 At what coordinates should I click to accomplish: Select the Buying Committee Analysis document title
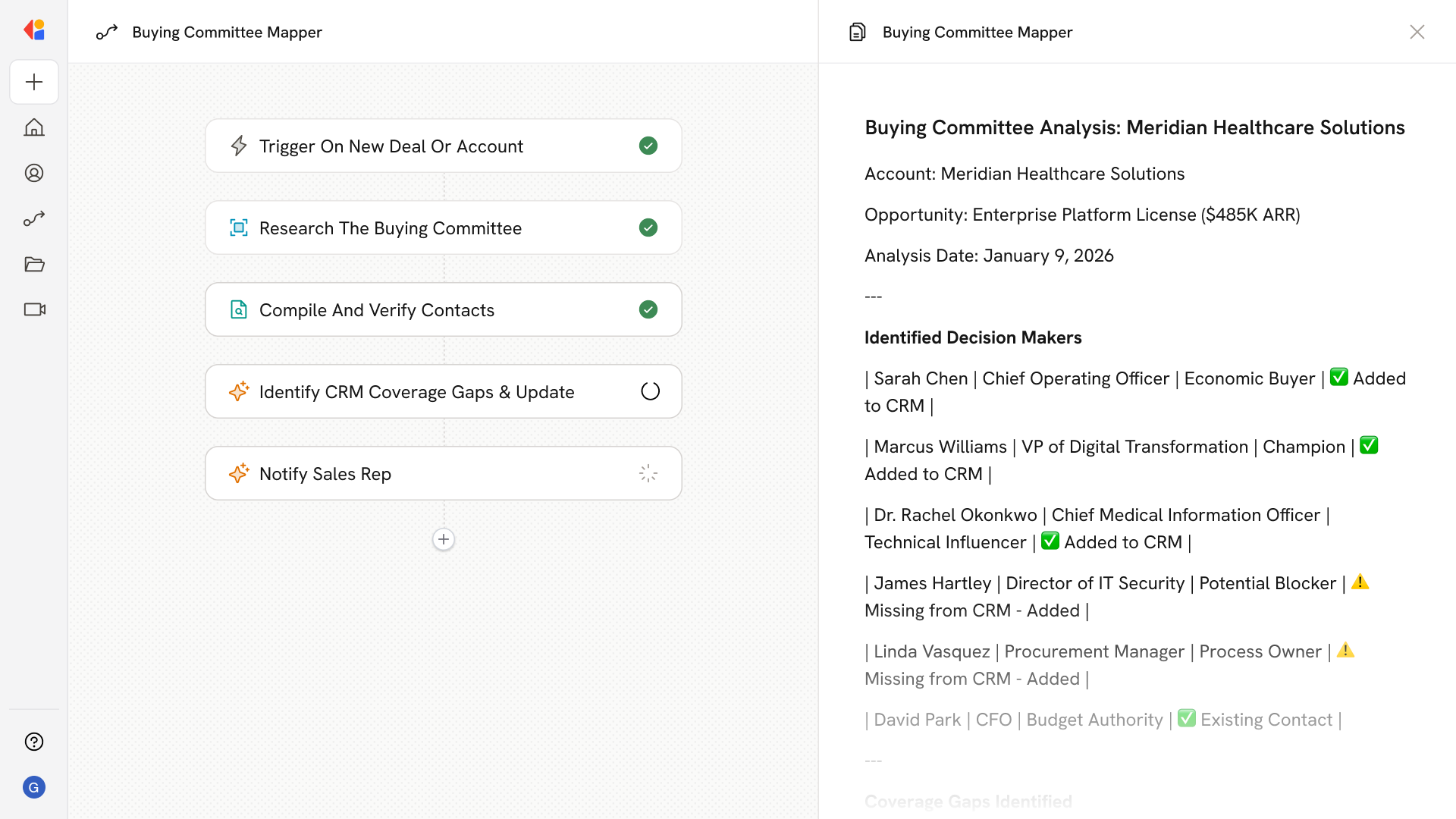[1134, 127]
